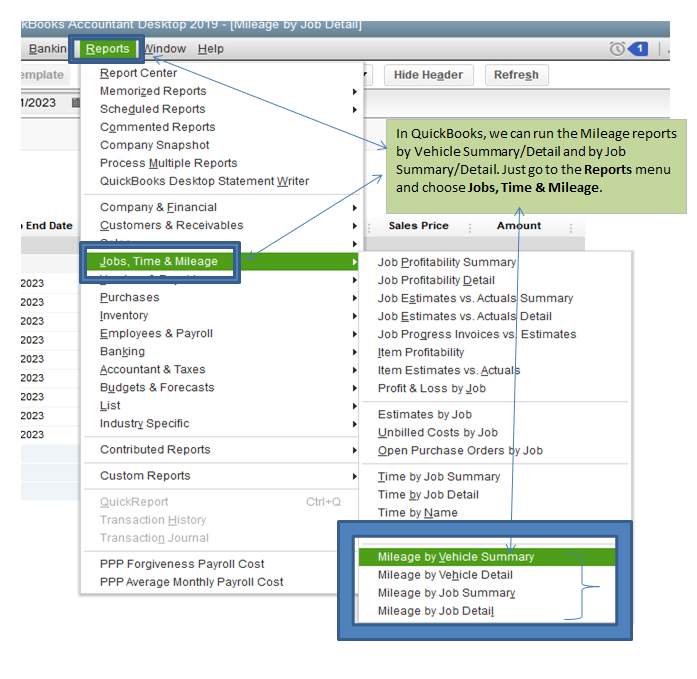Image resolution: width=697 pixels, height=679 pixels.
Task: Expand Purchases submenu
Action: coord(221,297)
